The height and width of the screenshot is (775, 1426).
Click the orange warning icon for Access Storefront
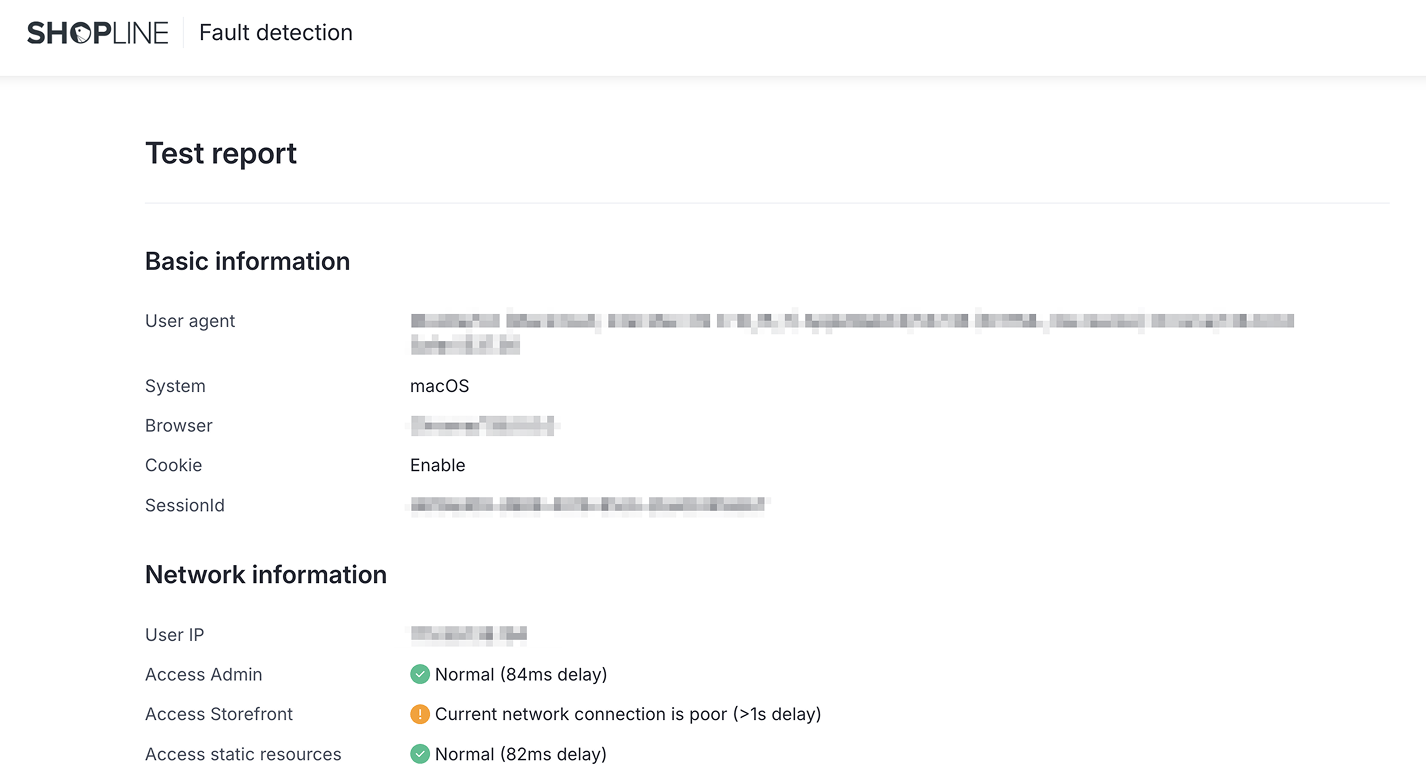[x=420, y=714]
